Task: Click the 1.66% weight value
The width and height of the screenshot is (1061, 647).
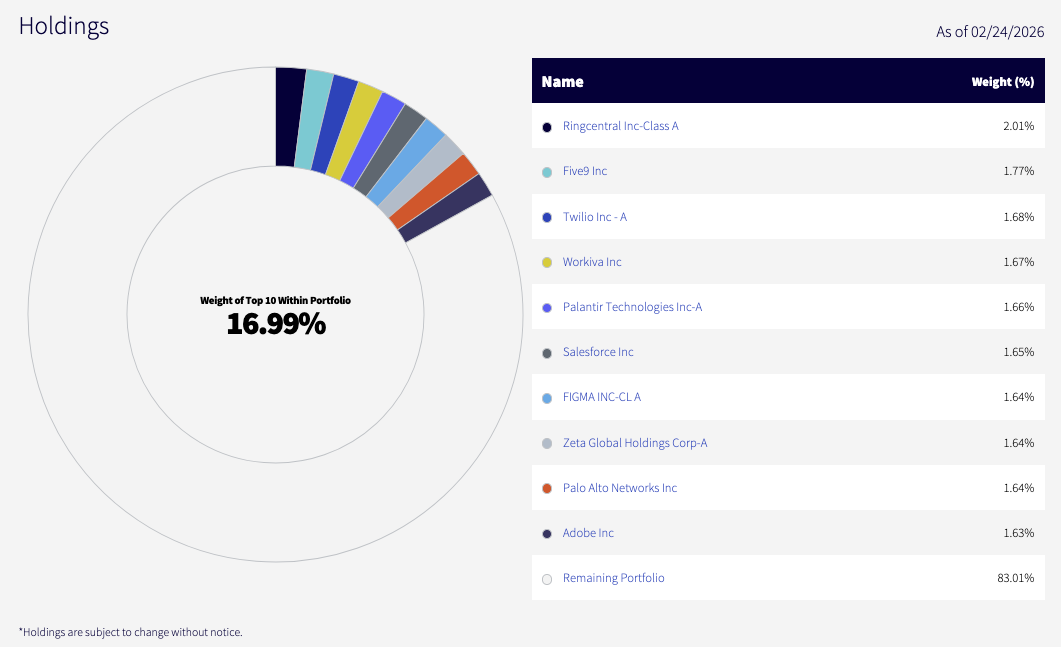Action: pos(1018,307)
